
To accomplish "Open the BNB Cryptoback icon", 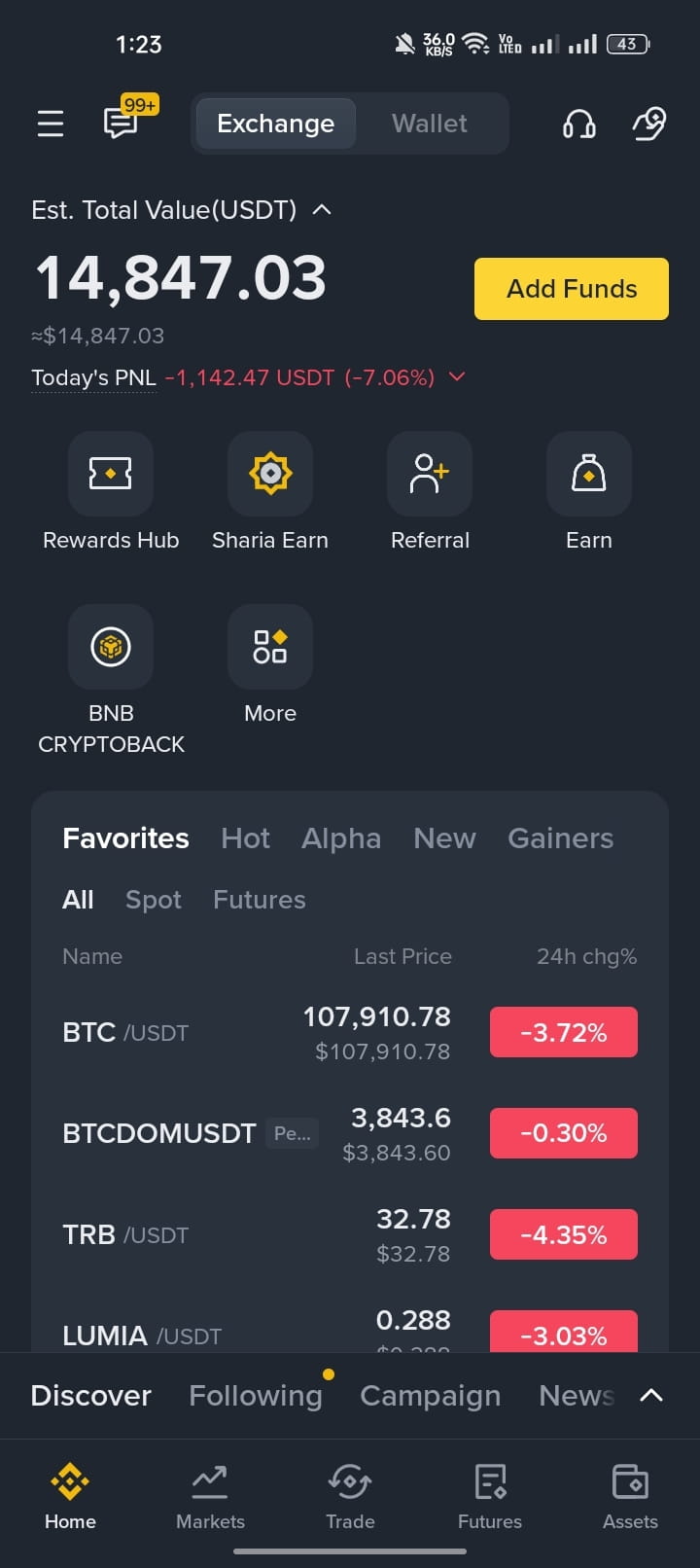I will click(111, 647).
